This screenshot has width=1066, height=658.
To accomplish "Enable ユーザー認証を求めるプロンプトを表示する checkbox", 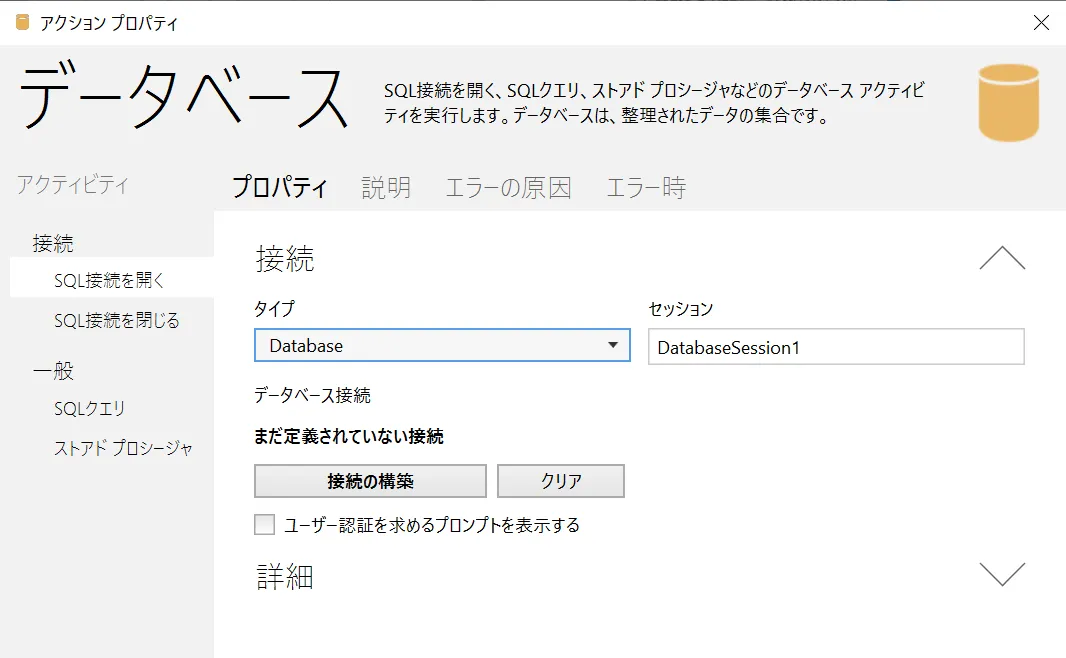I will pyautogui.click(x=265, y=525).
